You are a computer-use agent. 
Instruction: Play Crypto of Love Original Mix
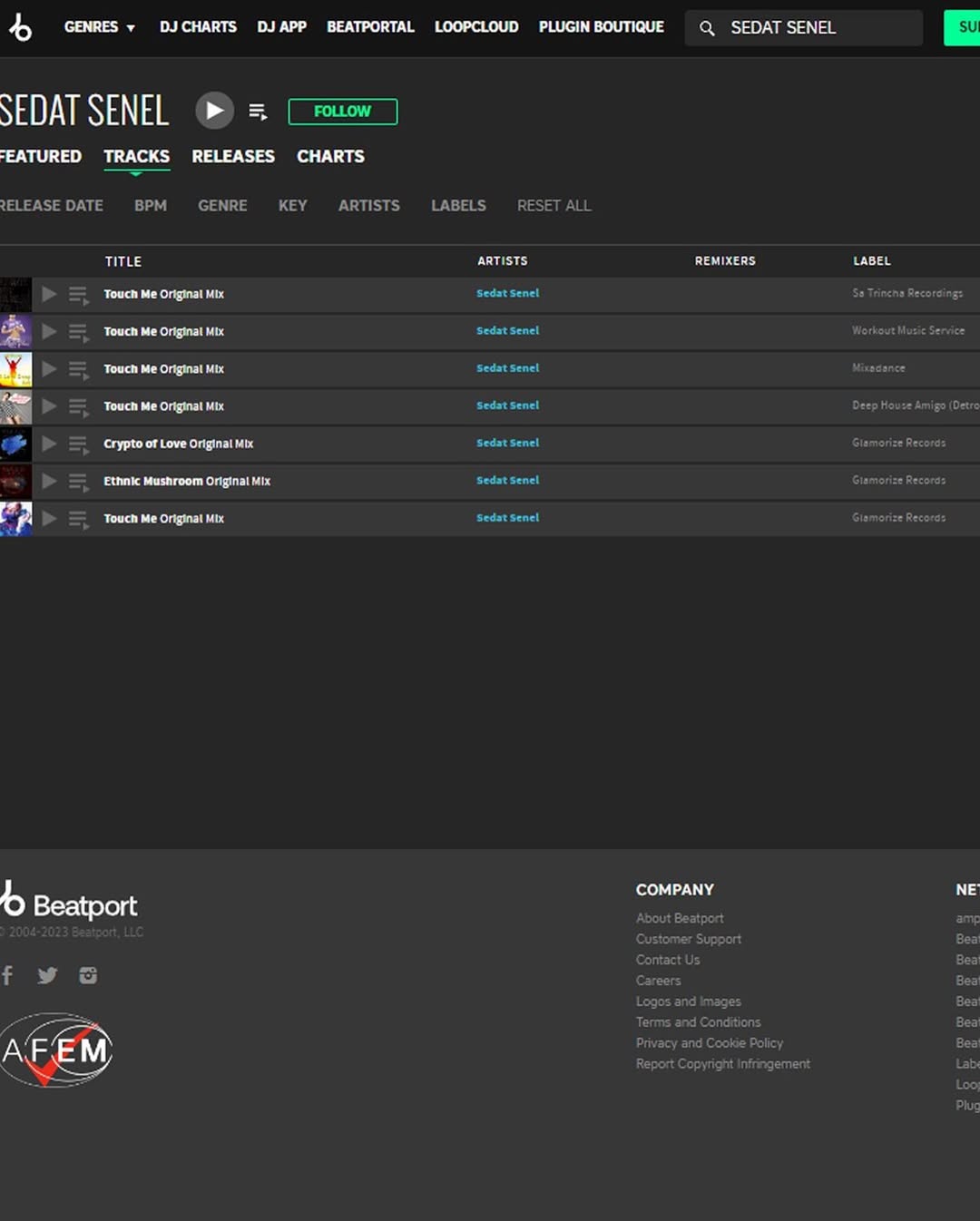click(x=49, y=444)
